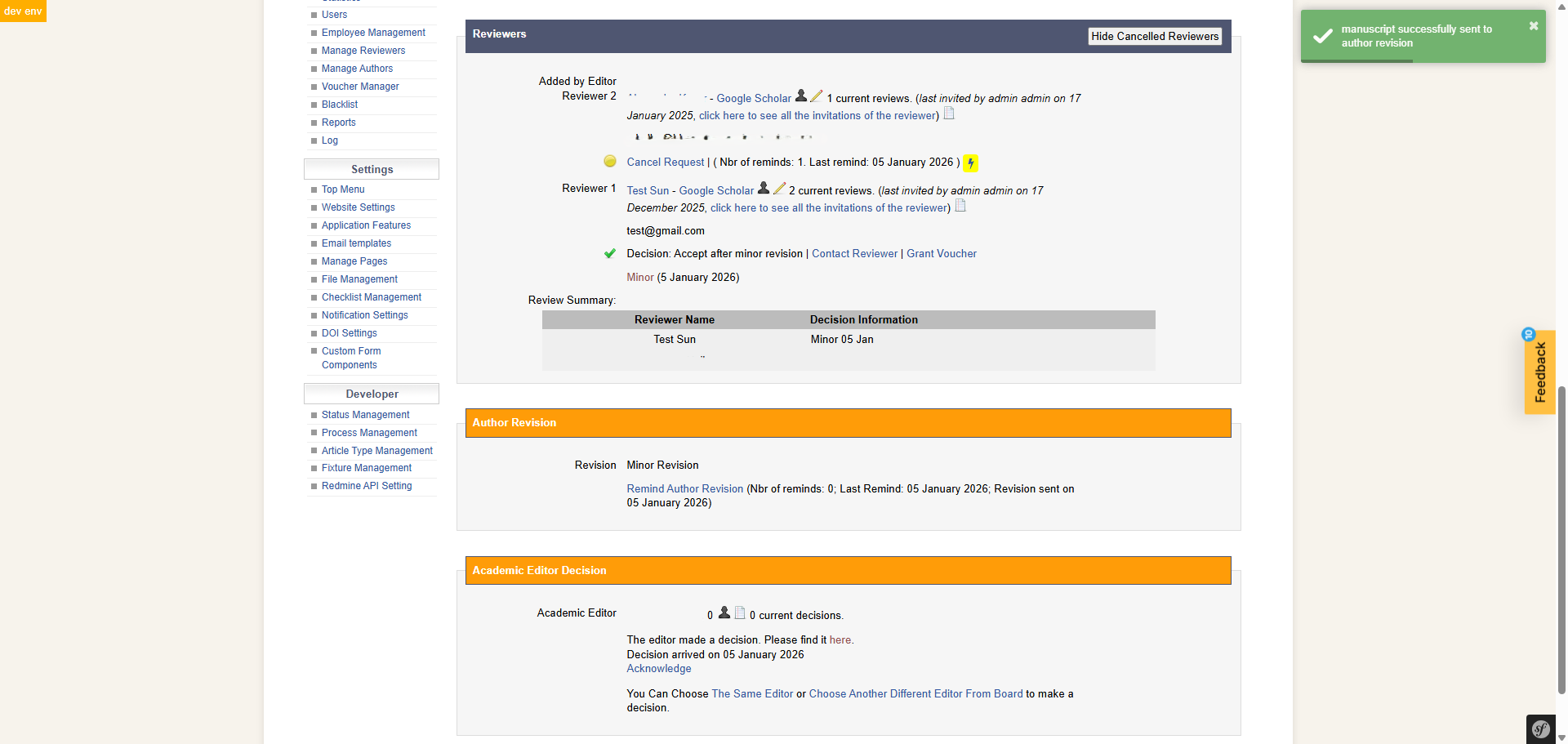The image size is (1568, 744).
Task: Open document icon beside Reviewer 2 invitations
Action: point(949,114)
